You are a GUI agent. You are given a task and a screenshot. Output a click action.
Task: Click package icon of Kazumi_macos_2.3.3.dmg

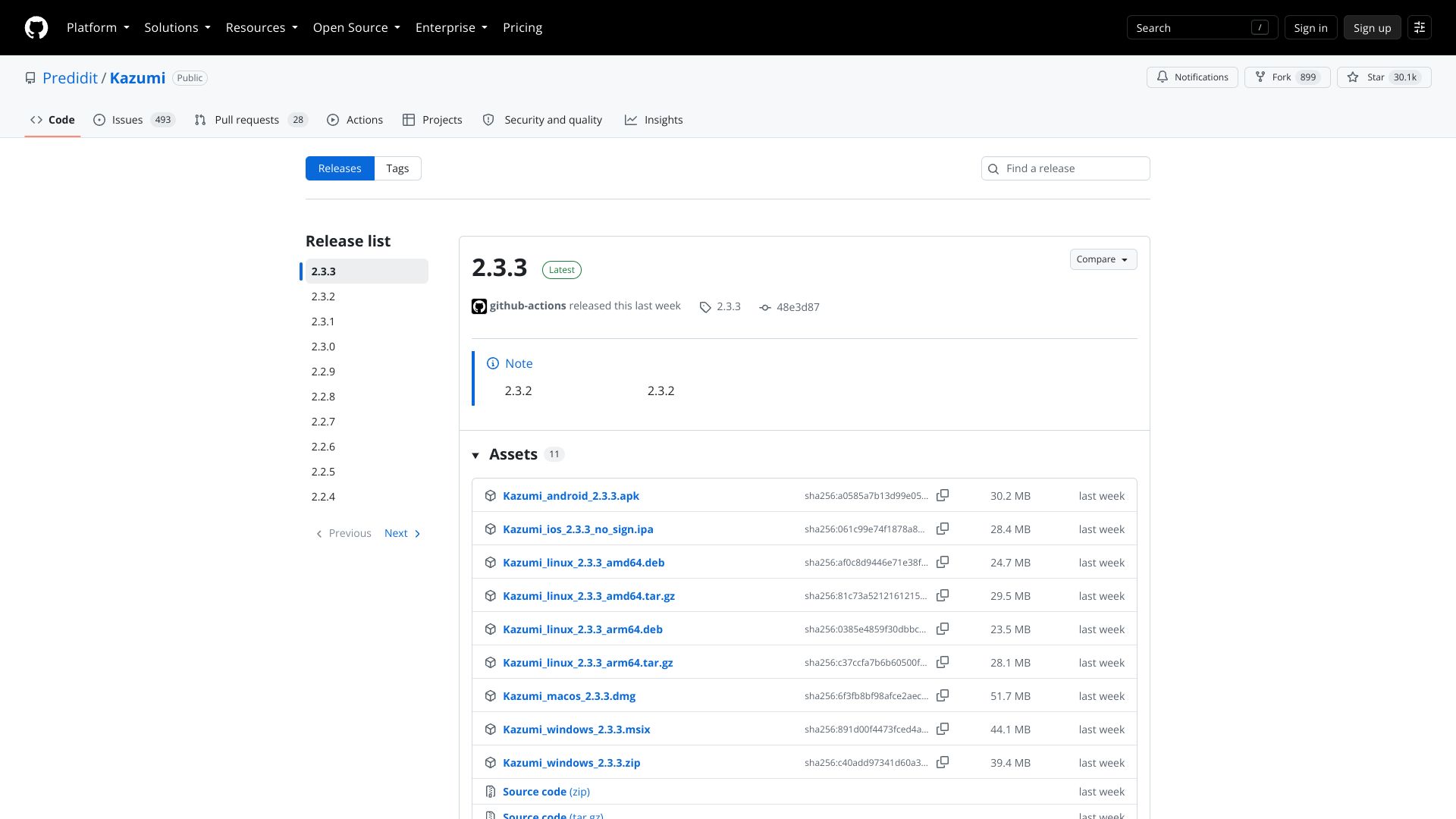(x=491, y=696)
